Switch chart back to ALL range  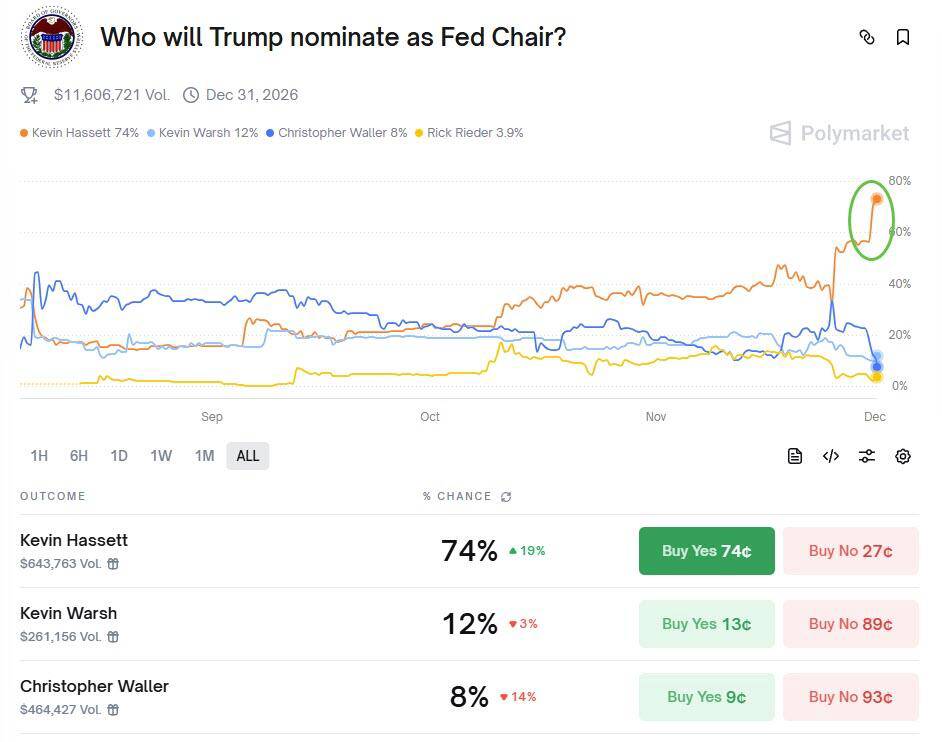tap(247, 455)
